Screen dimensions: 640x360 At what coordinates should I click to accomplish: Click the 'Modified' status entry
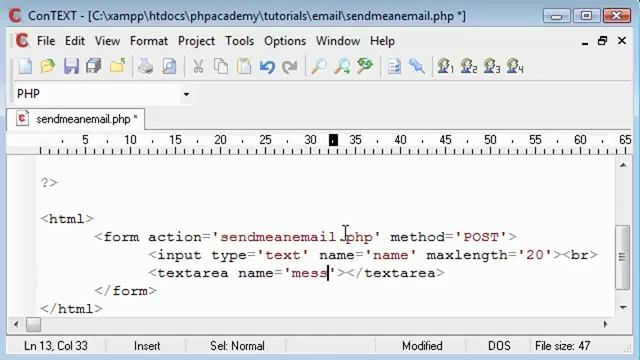click(x=422, y=346)
